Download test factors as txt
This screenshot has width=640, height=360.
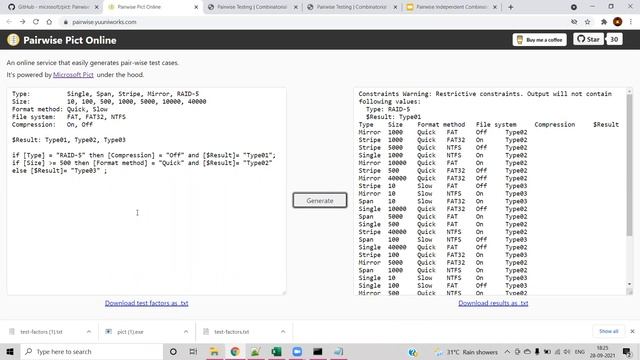(147, 303)
